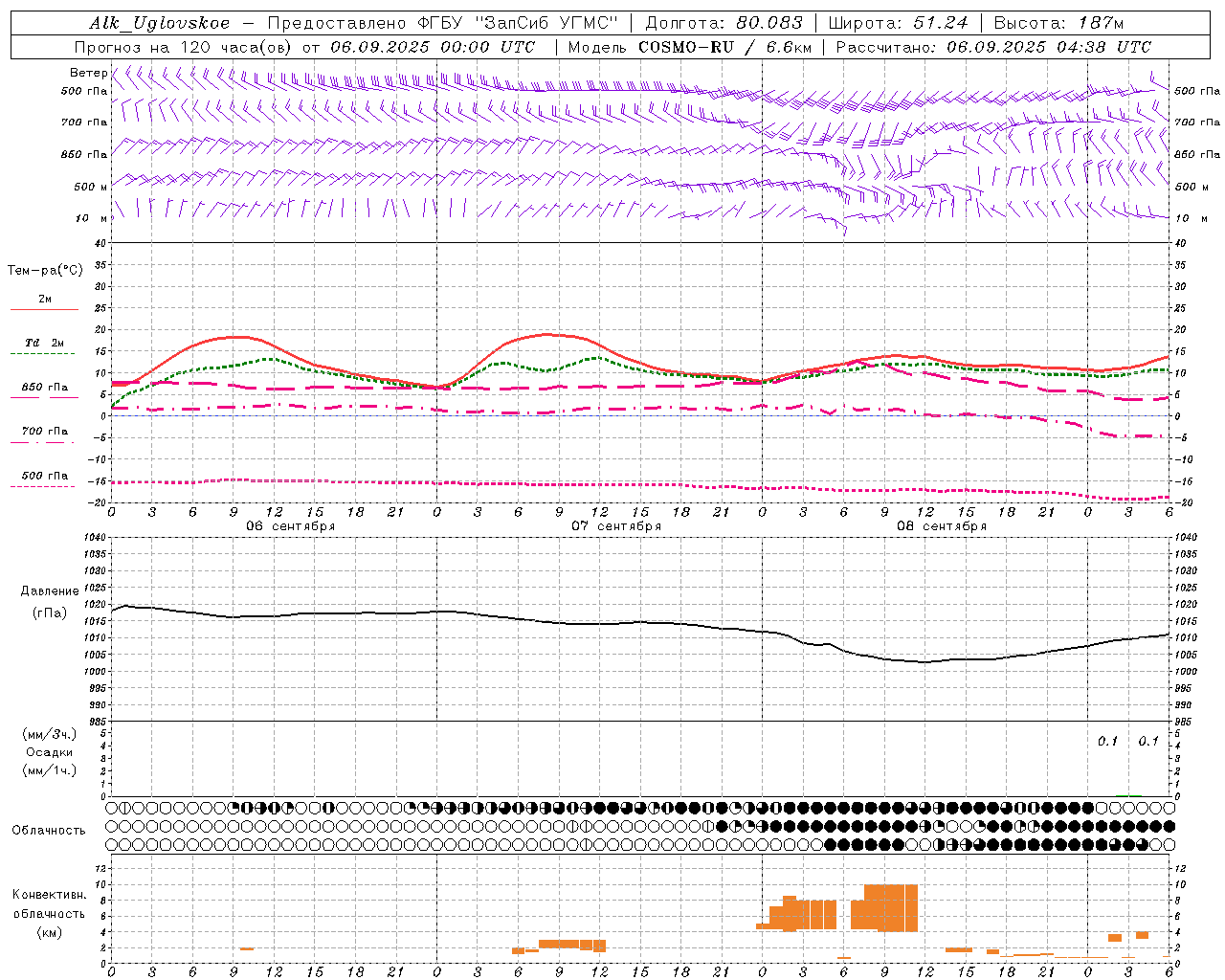
Task: Click the Осадки precipitation label
Action: pos(50,752)
